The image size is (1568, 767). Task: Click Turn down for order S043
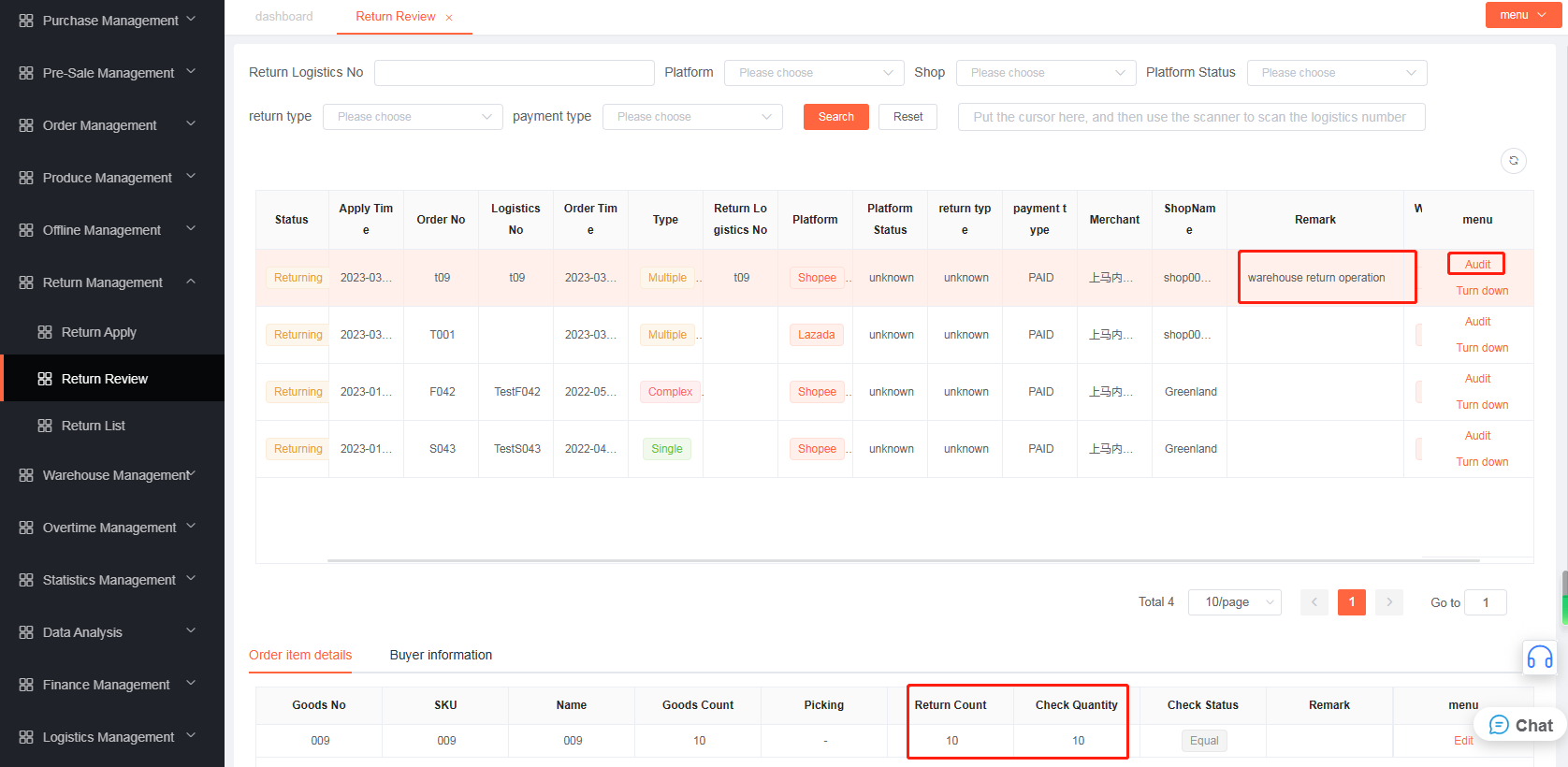[1482, 462]
